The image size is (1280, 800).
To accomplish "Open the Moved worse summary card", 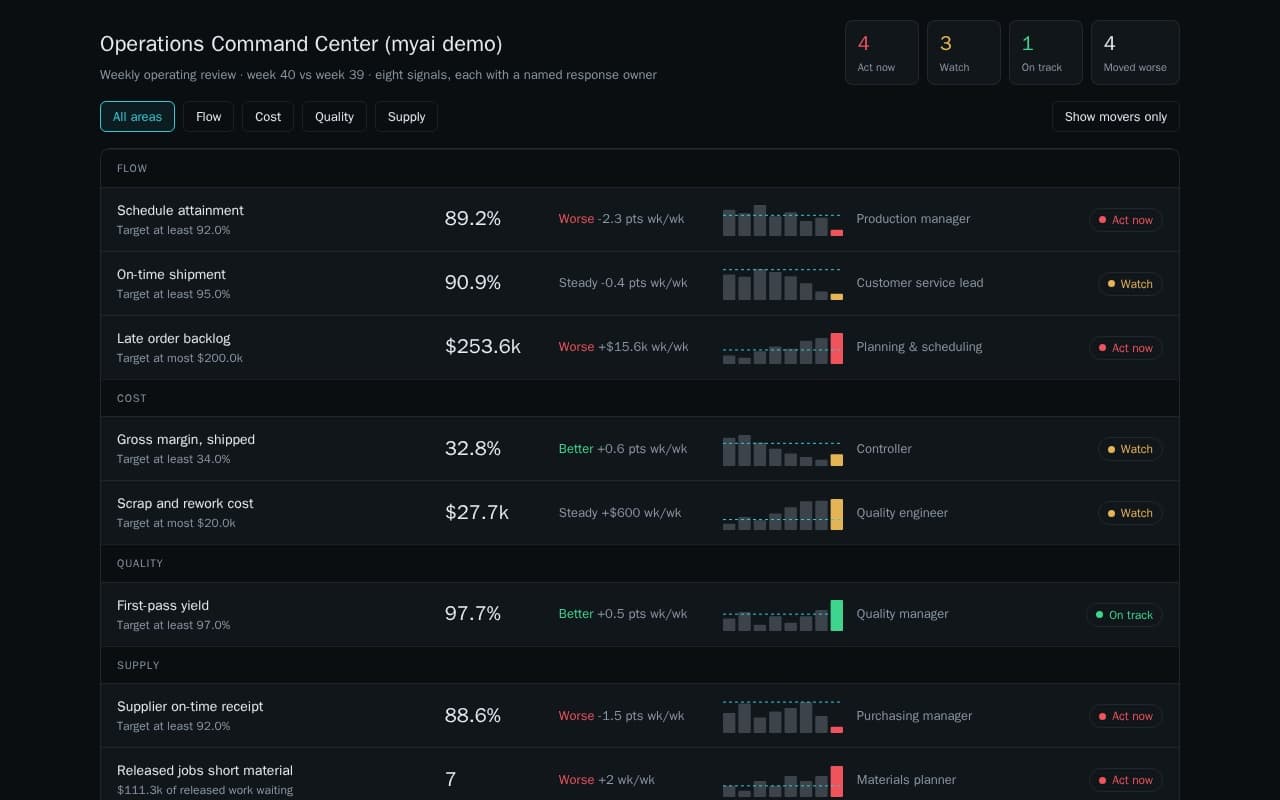I will pyautogui.click(x=1135, y=52).
